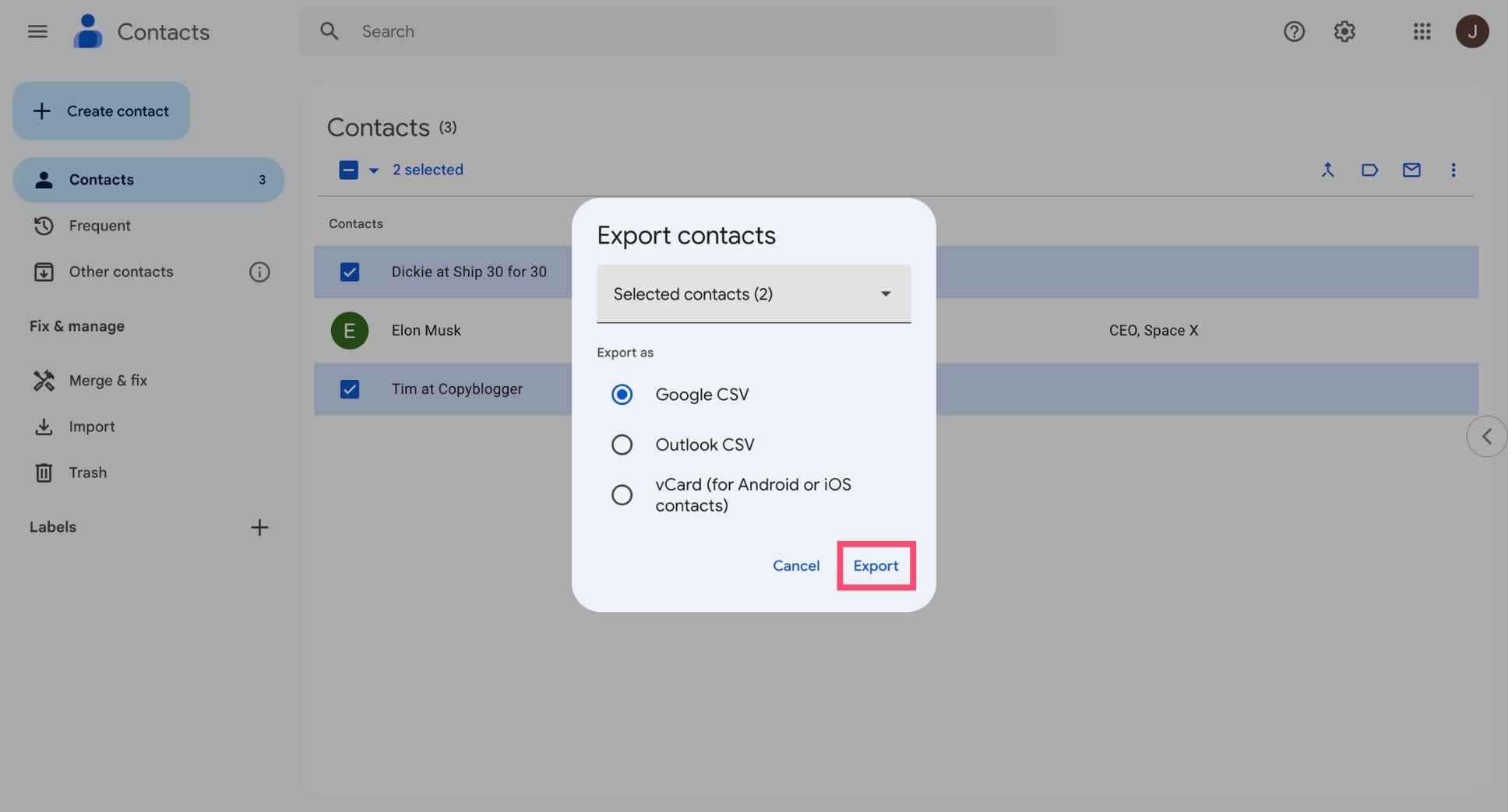Open the label icon for selected contacts

point(1369,170)
